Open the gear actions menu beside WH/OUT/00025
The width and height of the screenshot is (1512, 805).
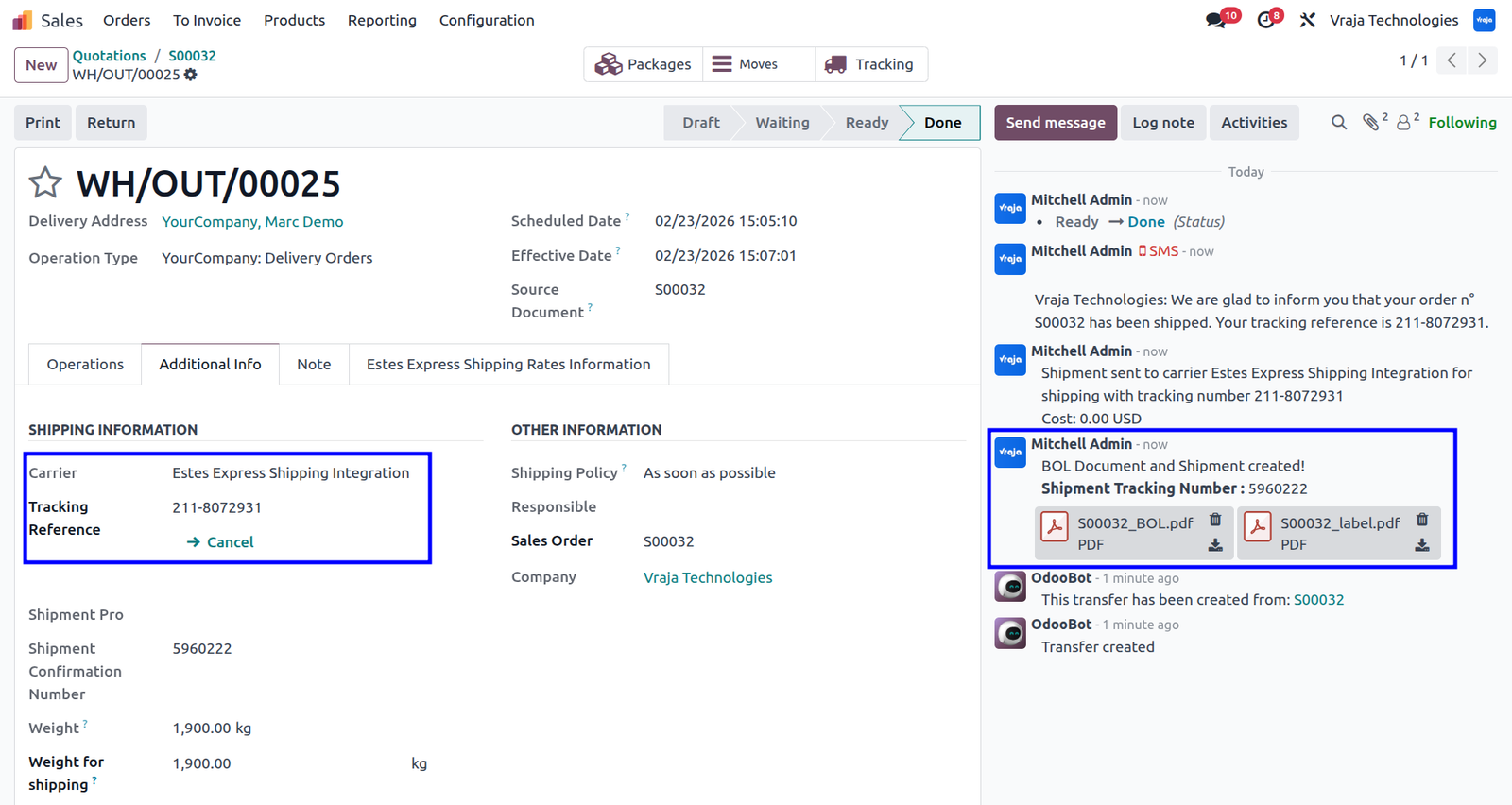click(x=191, y=75)
